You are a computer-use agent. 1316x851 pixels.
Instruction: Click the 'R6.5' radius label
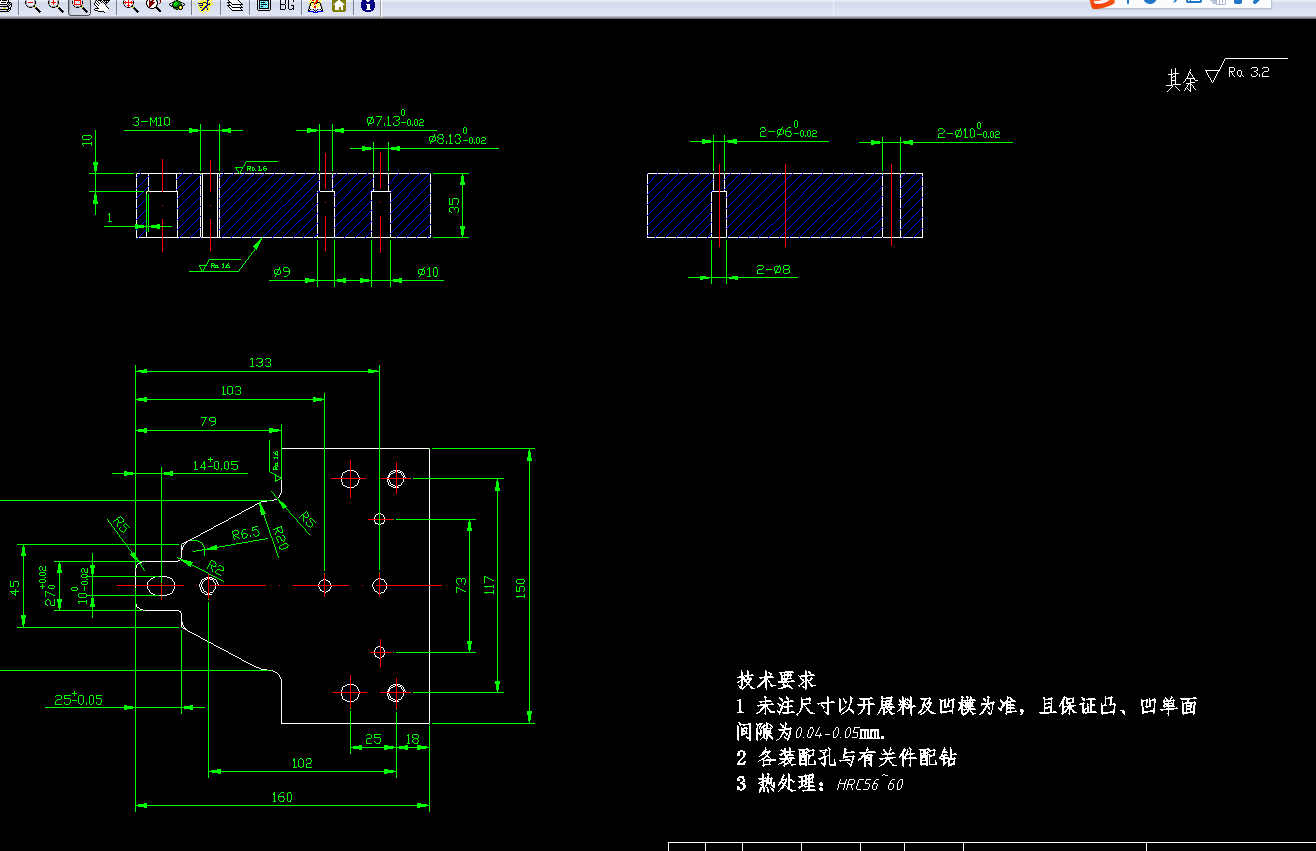pyautogui.click(x=245, y=534)
